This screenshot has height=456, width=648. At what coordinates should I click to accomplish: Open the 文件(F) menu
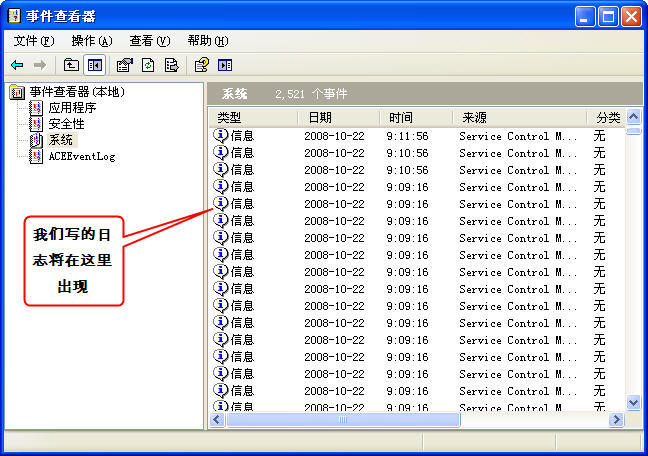tap(34, 41)
